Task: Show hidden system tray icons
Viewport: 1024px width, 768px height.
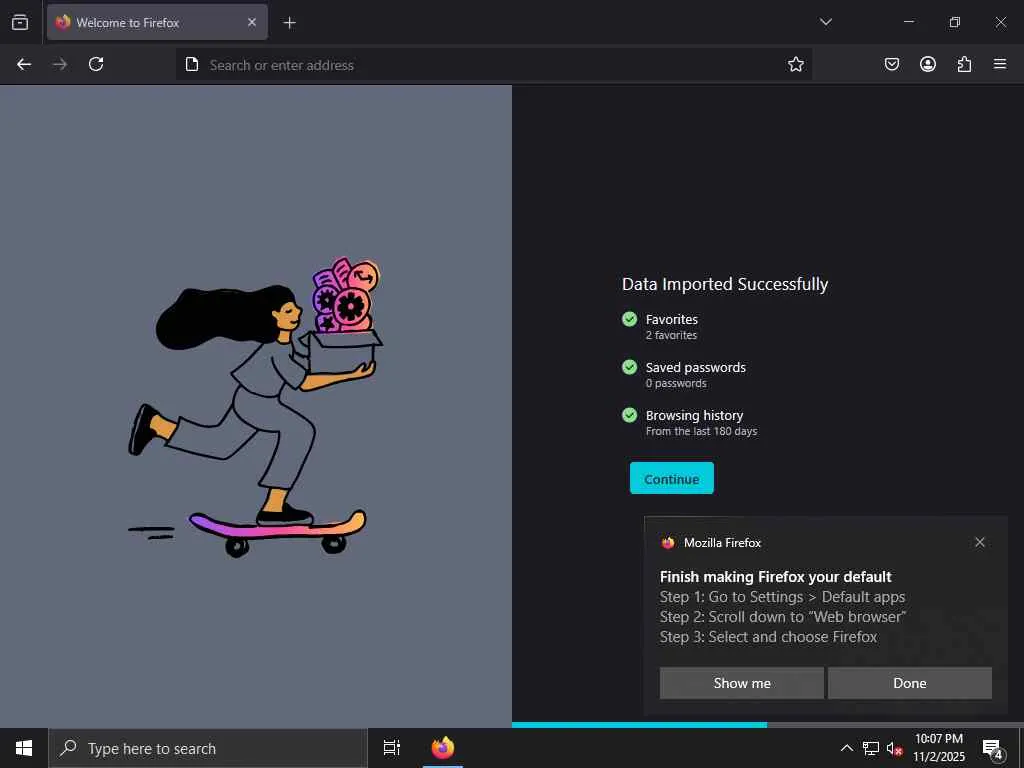Action: (846, 748)
